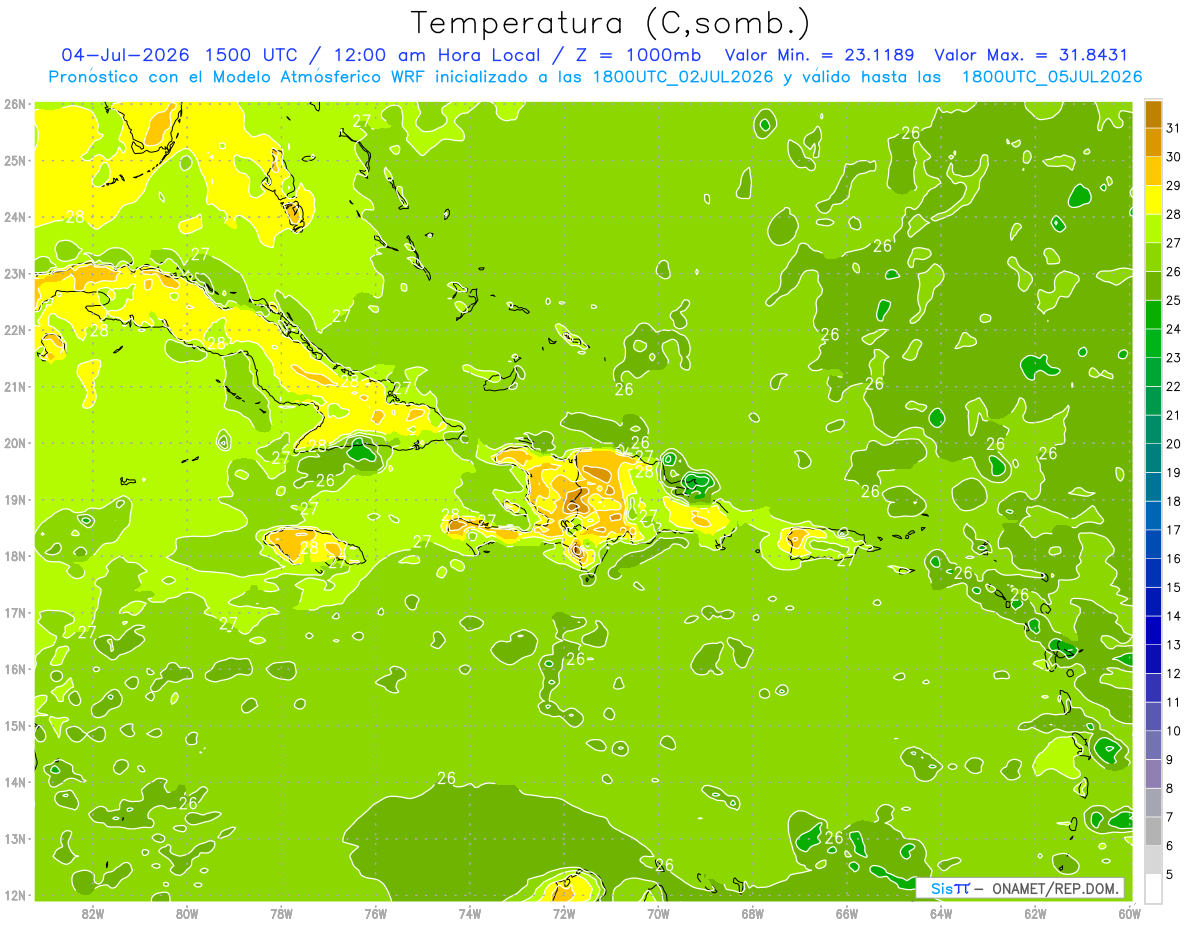Click the 78W longitude label
Image resolution: width=1200 pixels, height=927 pixels.
click(281, 912)
